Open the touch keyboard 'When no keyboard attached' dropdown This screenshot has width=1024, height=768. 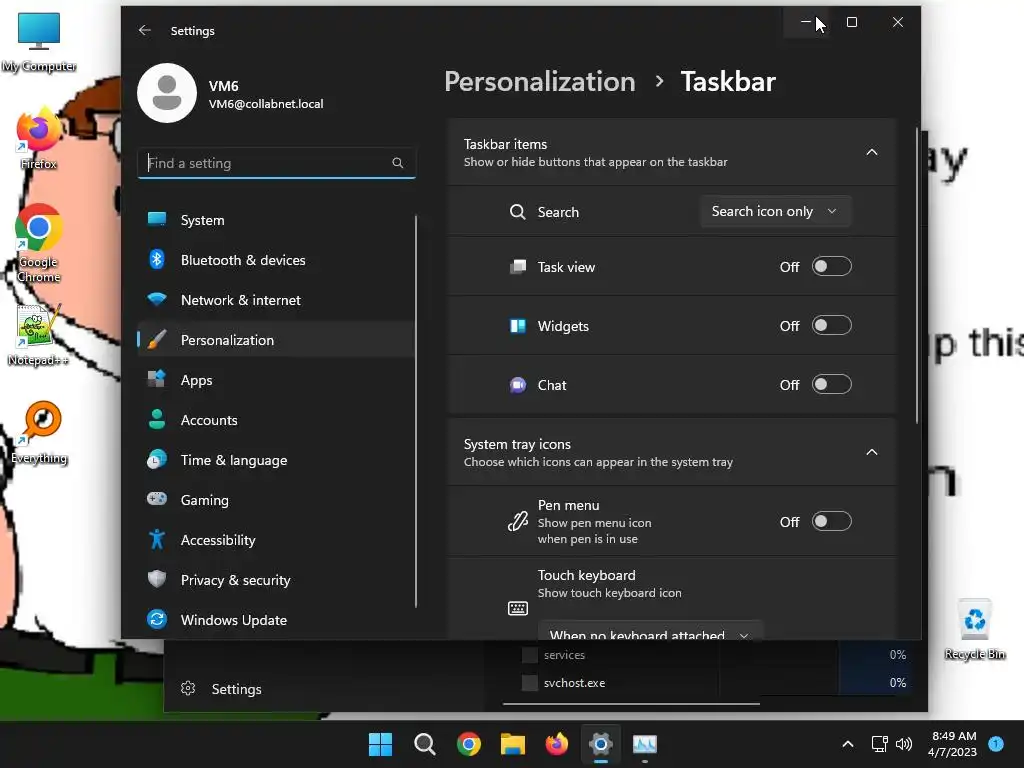[x=650, y=632]
